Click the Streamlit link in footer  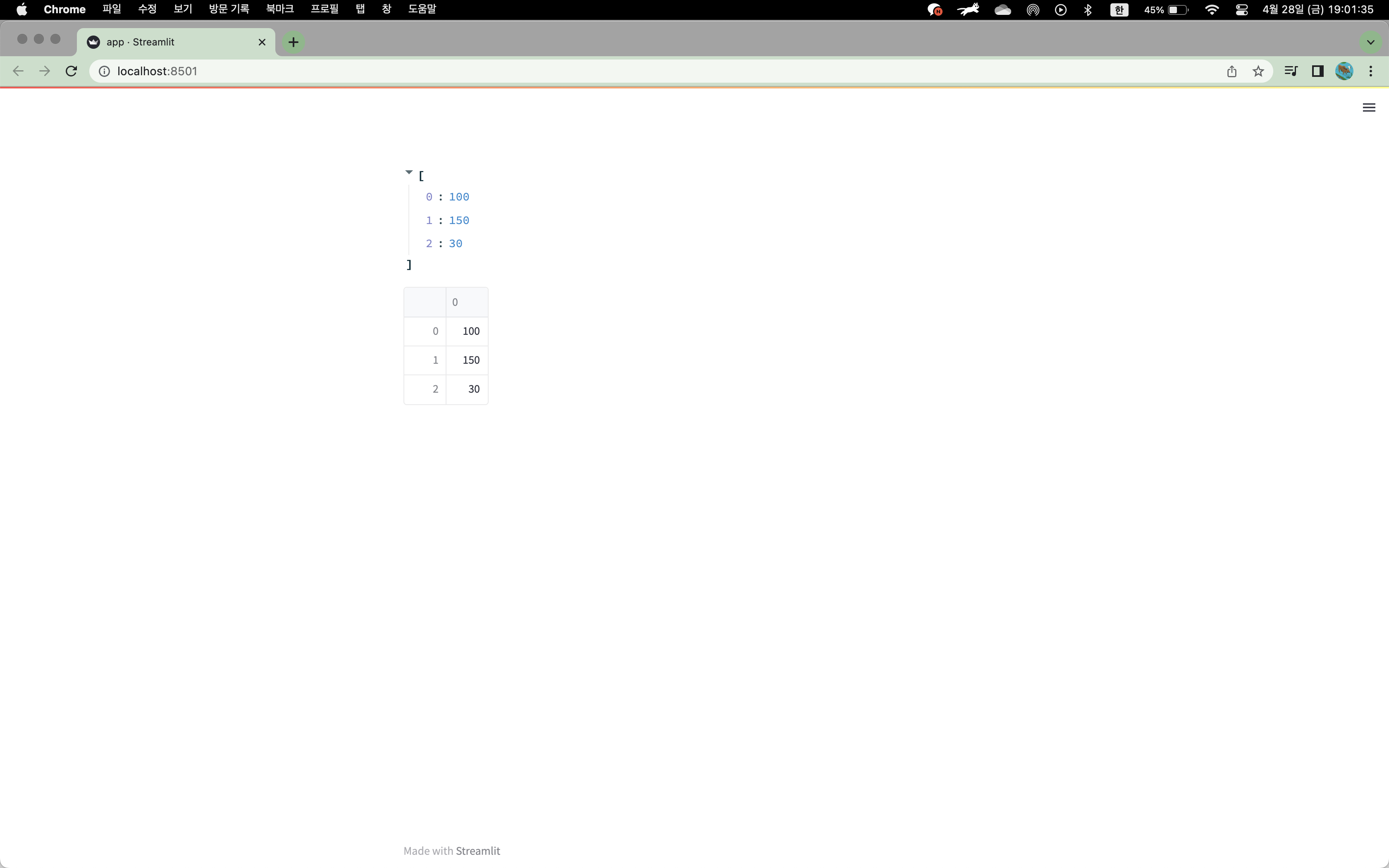477,851
